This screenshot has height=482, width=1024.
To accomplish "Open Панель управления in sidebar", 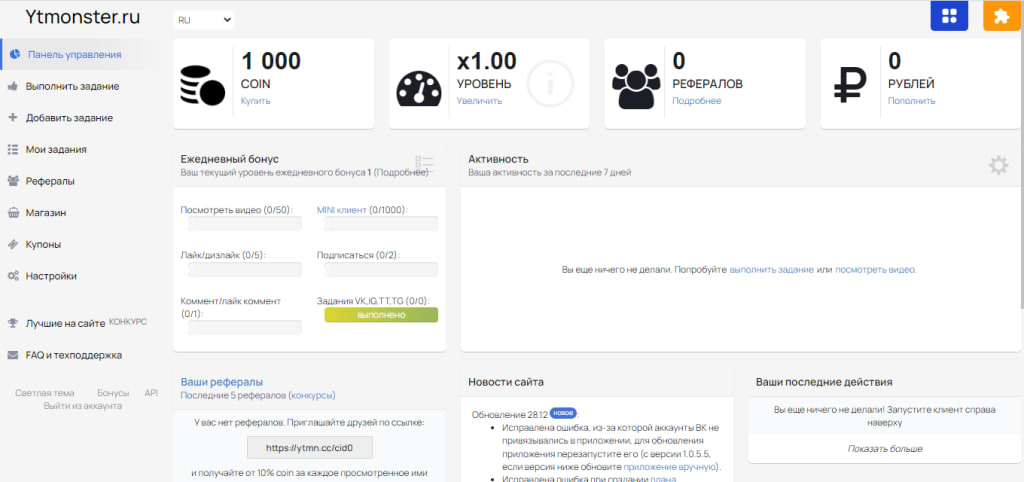I will pyautogui.click(x=74, y=54).
